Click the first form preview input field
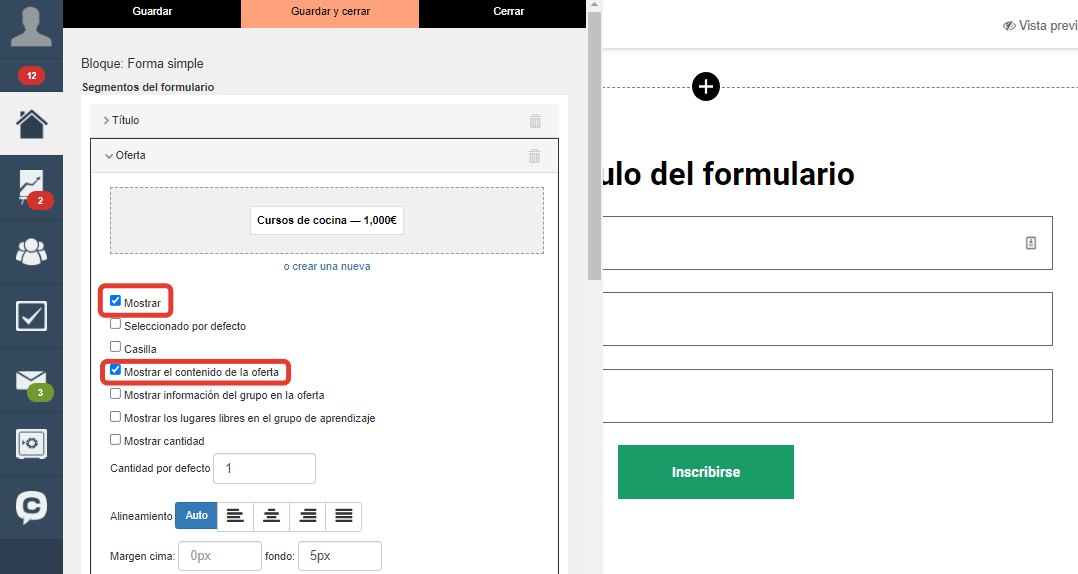1078x574 pixels. 827,243
